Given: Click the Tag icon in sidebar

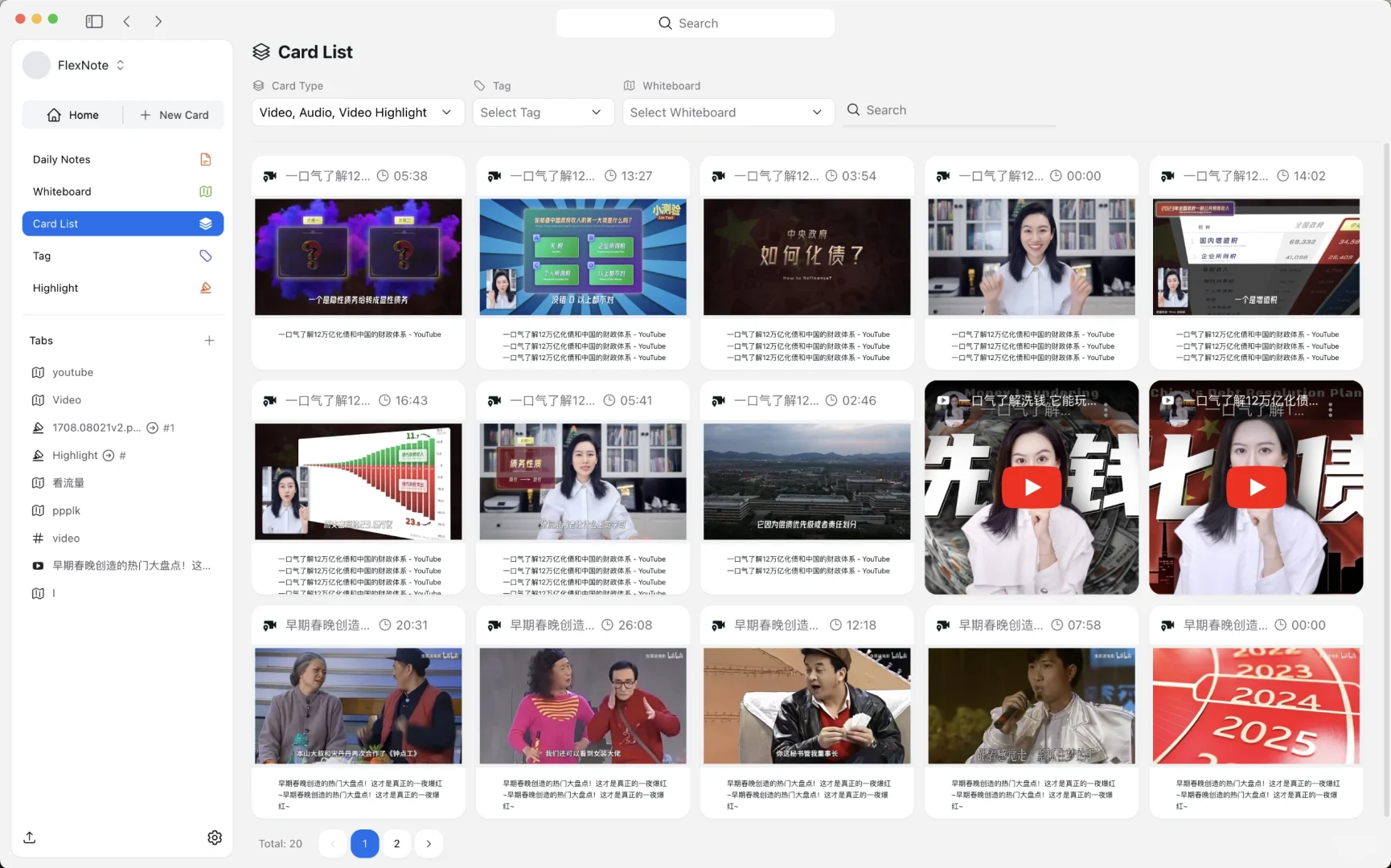Looking at the screenshot, I should [206, 256].
